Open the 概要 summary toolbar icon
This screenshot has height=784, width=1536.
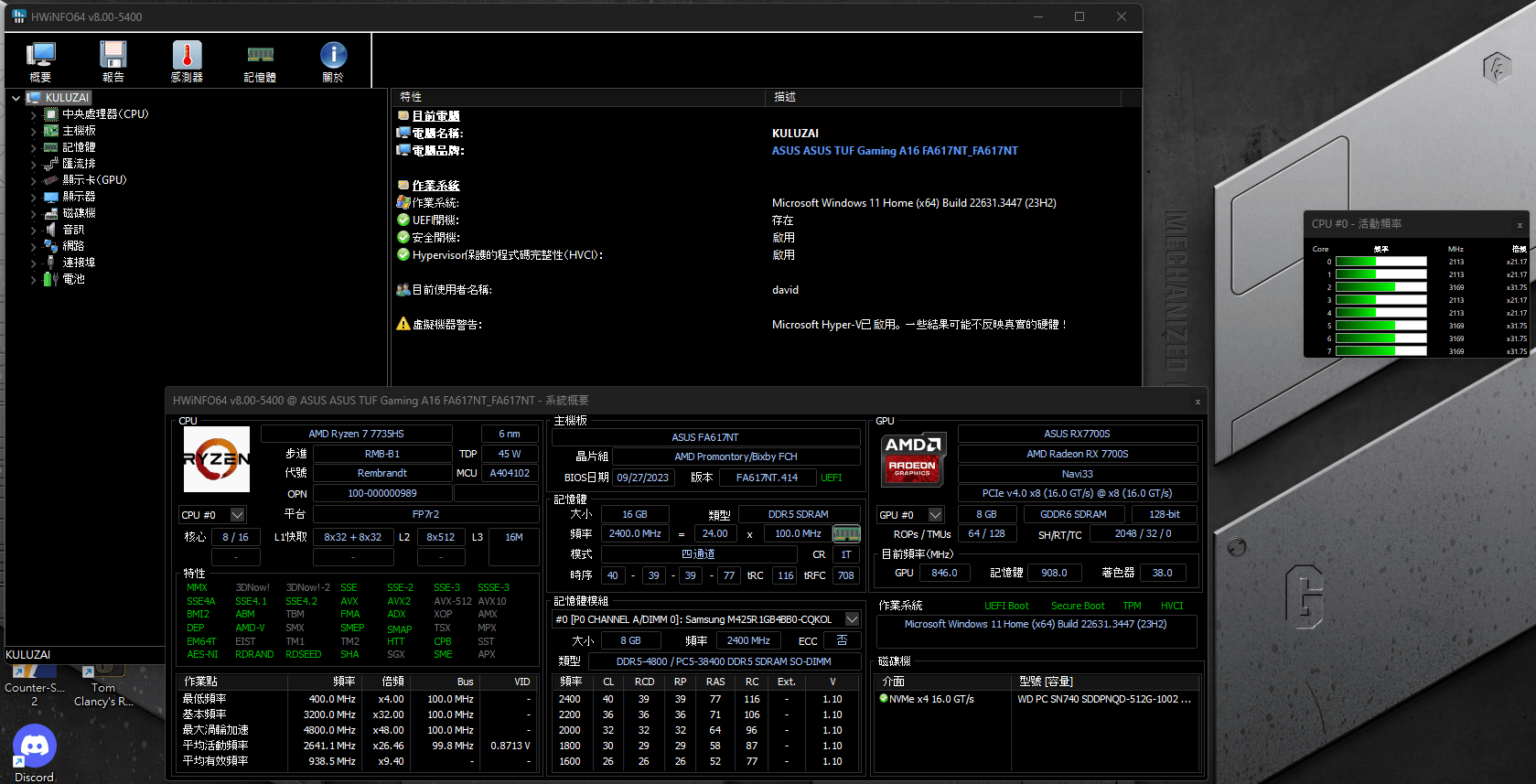coord(40,56)
